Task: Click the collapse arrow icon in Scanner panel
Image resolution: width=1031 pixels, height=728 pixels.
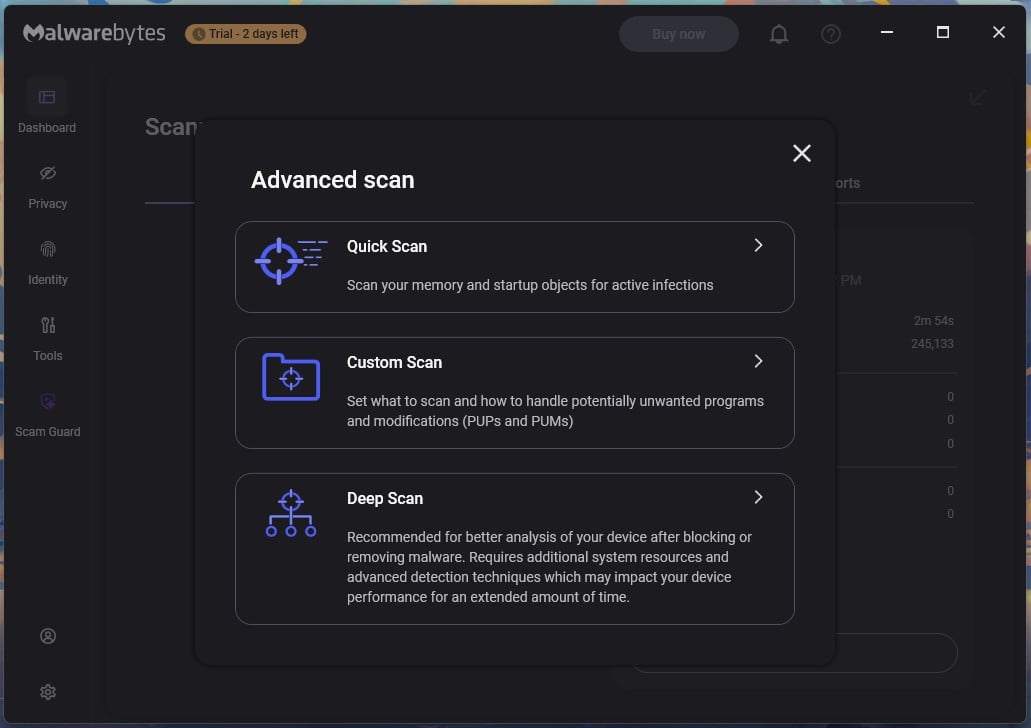Action: coord(977,98)
